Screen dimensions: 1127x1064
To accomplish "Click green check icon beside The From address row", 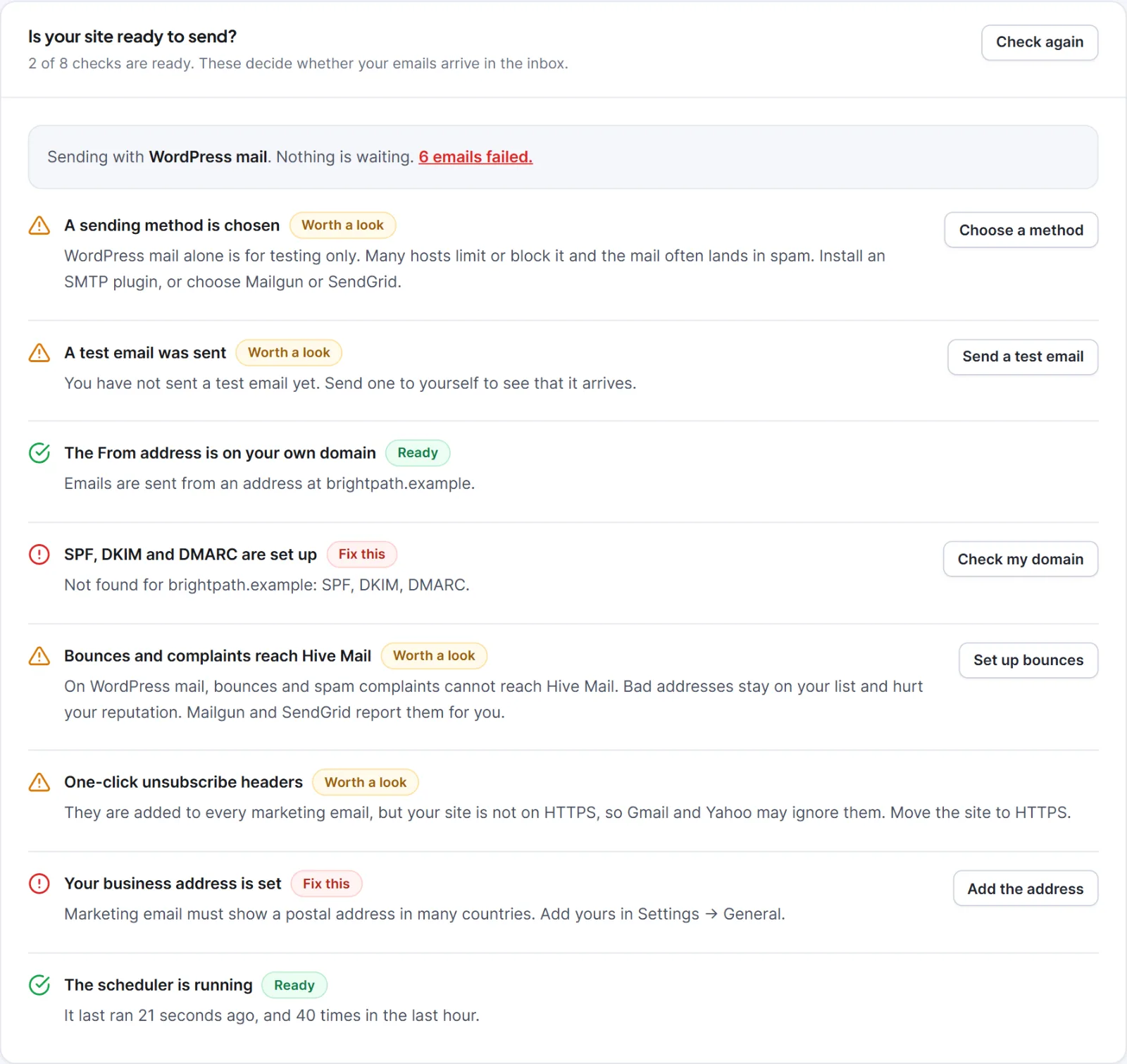I will (39, 453).
